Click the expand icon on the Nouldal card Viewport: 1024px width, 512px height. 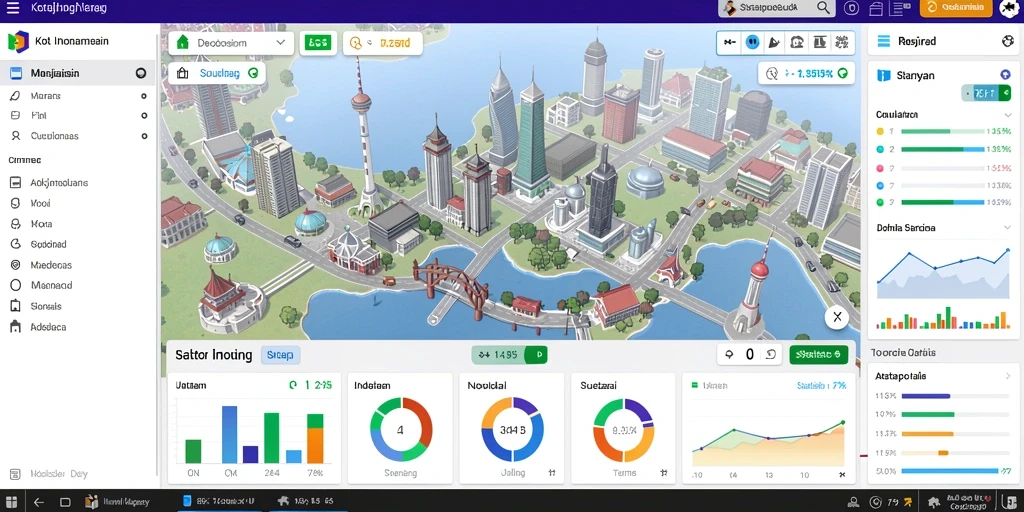point(552,473)
